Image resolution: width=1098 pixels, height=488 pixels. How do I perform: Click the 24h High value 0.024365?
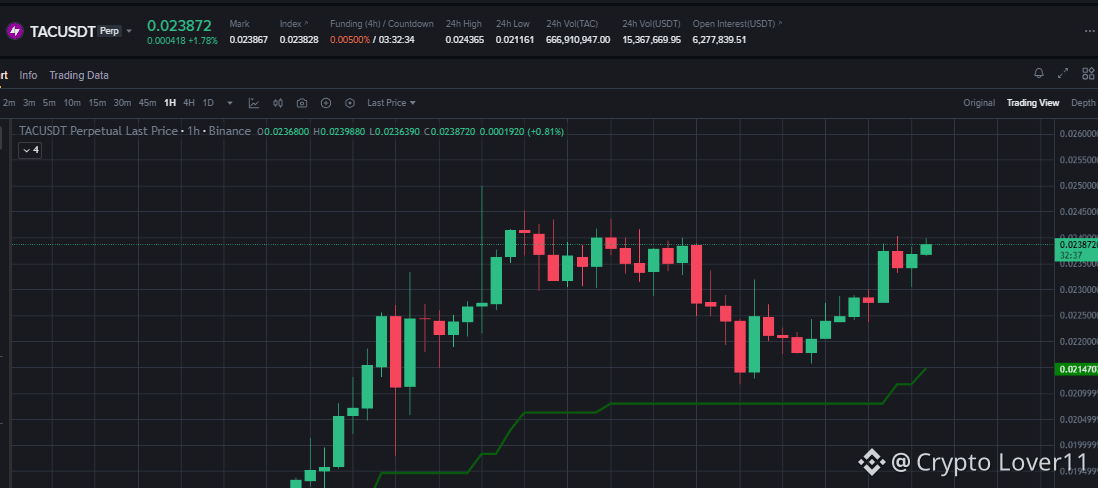[465, 39]
